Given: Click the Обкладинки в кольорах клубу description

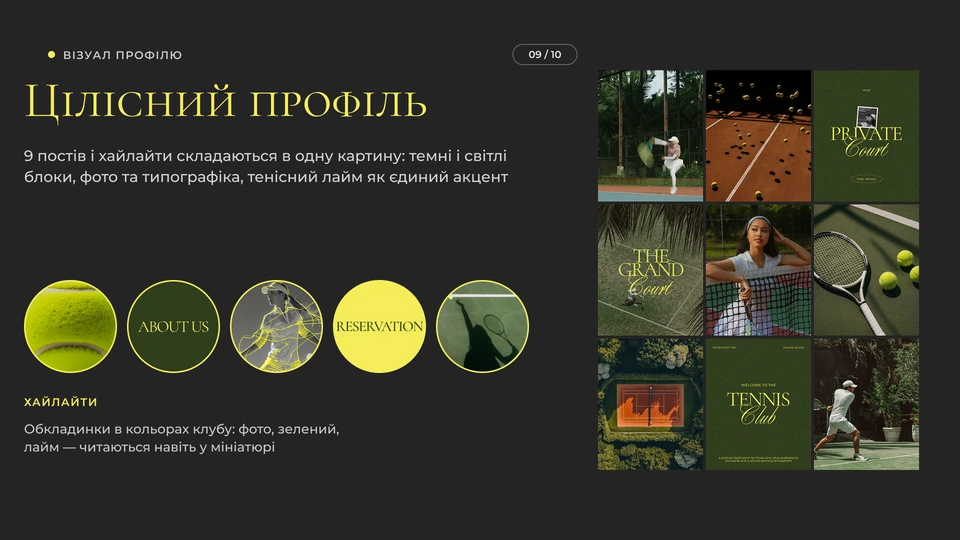Looking at the screenshot, I should tap(181, 438).
